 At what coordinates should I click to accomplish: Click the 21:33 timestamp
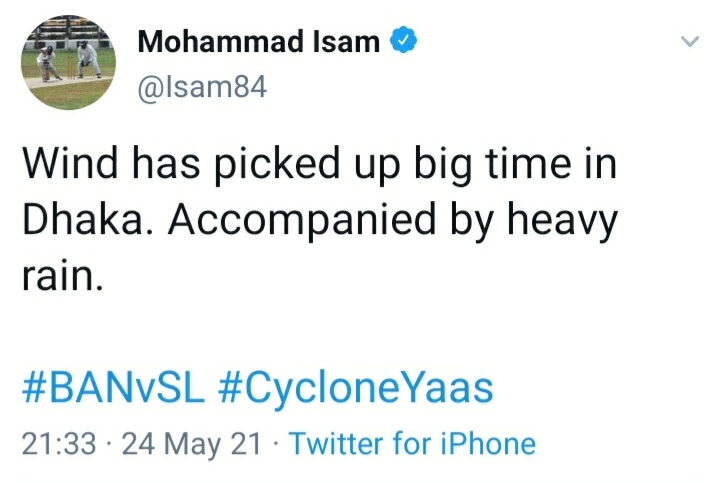pyautogui.click(x=59, y=444)
